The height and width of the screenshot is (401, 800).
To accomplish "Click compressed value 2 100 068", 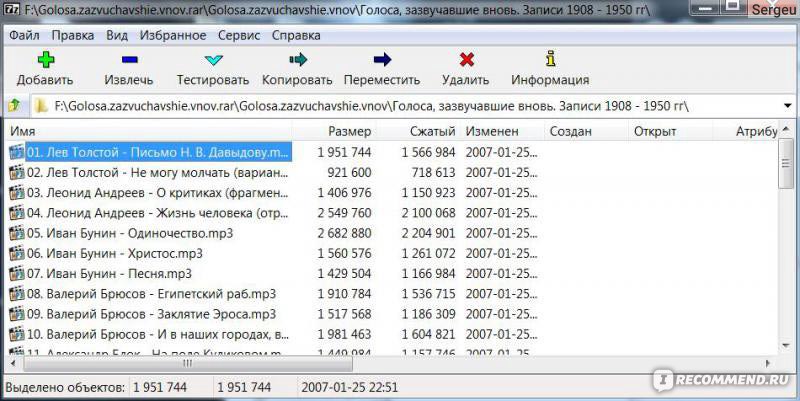I will click(x=428, y=213).
